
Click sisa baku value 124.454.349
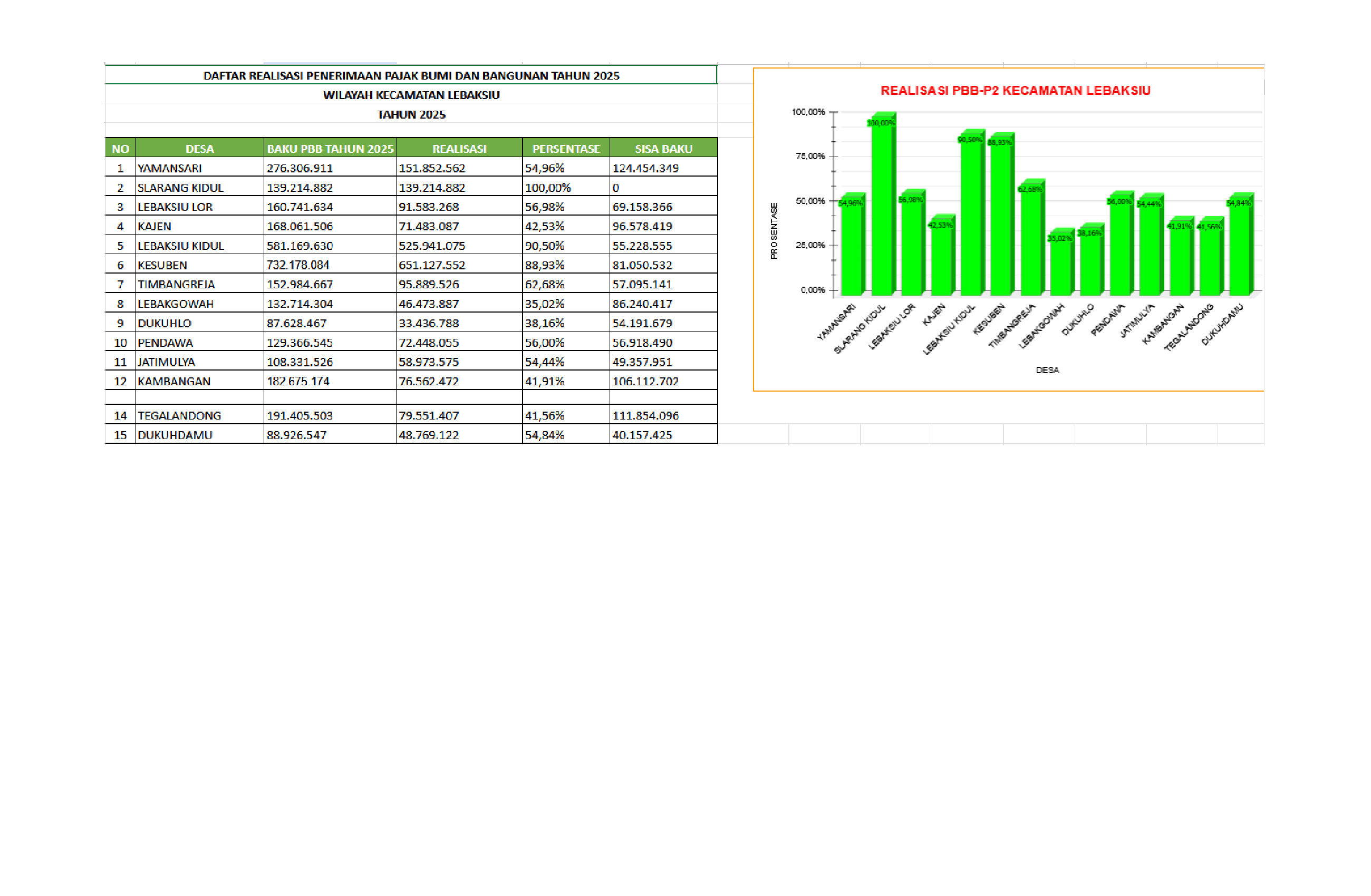pos(663,168)
